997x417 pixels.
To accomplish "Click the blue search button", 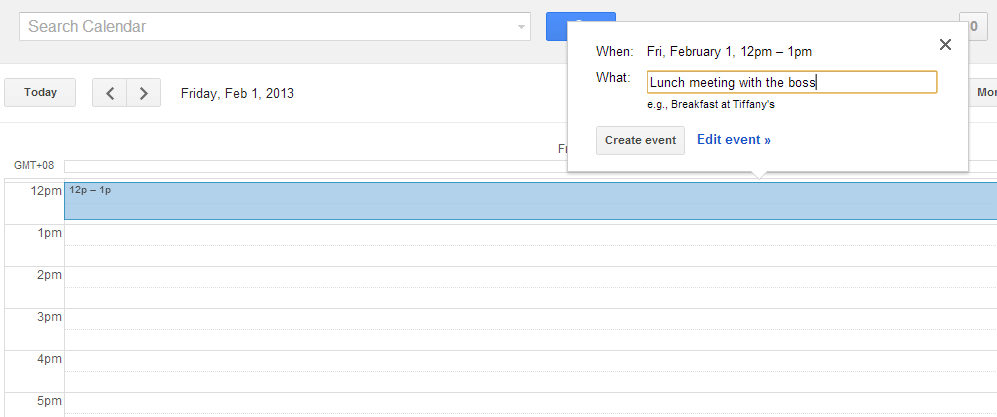I will 556,27.
